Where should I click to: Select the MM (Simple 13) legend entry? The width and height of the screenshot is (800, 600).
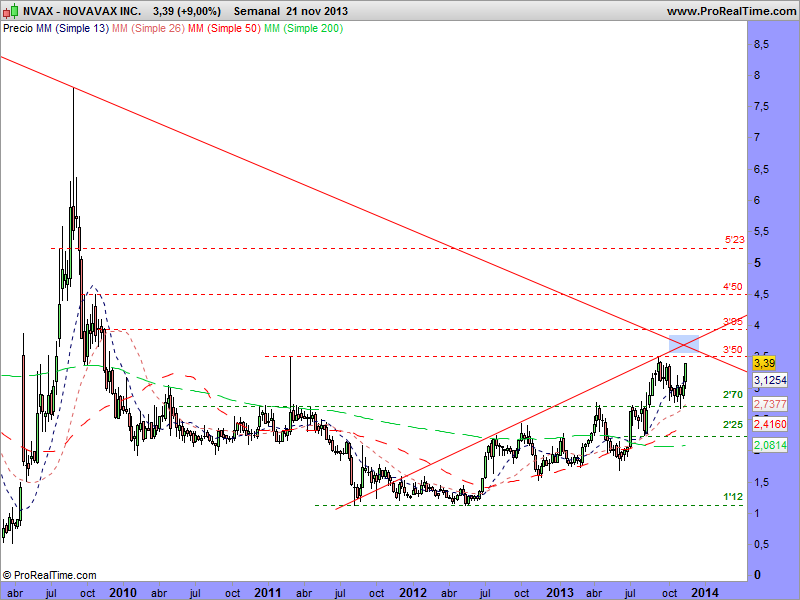pos(72,29)
